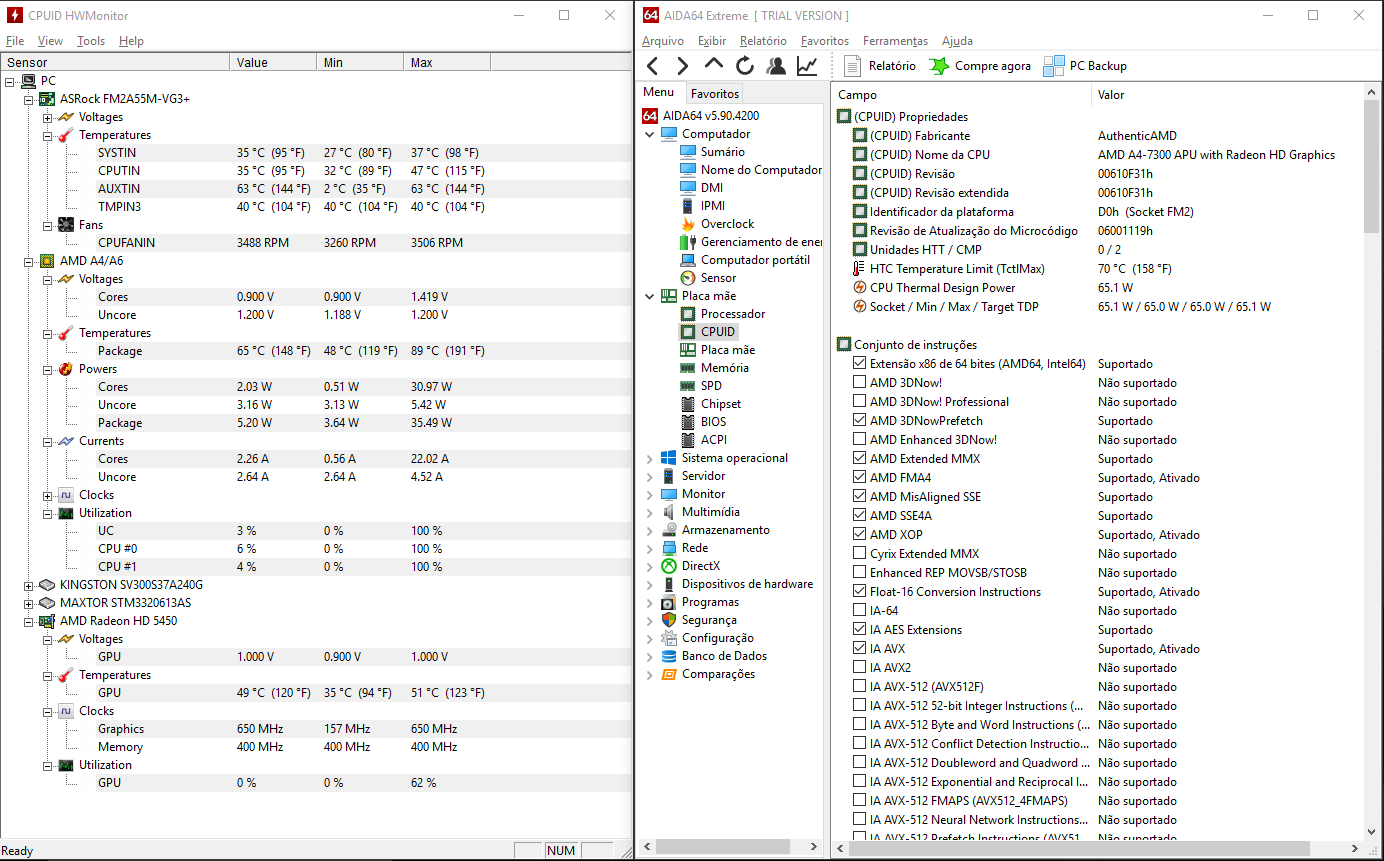The width and height of the screenshot is (1384, 861).
Task: Click the Relatório report icon
Action: point(852,66)
